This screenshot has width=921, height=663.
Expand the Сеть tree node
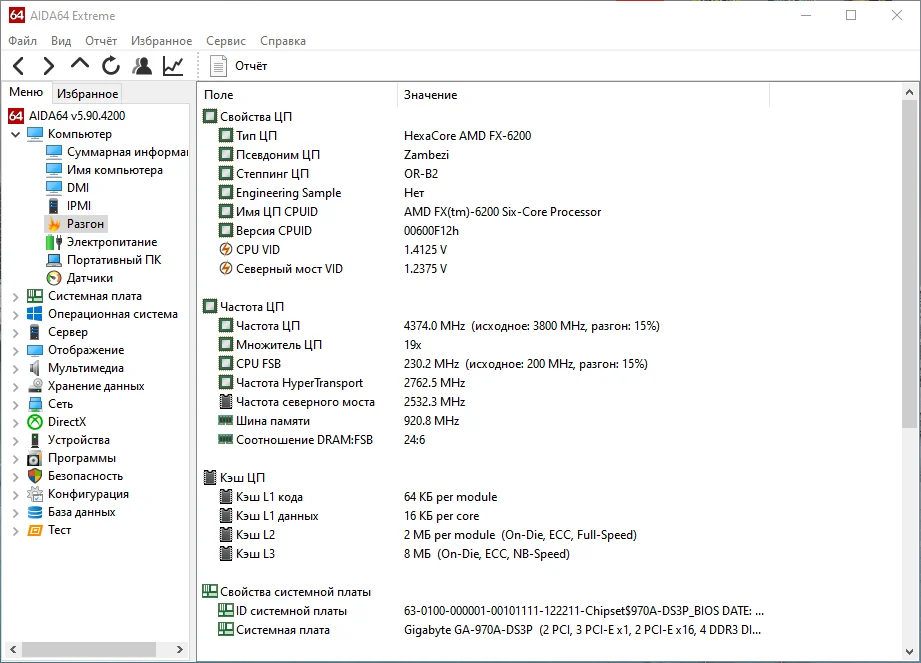coord(16,405)
